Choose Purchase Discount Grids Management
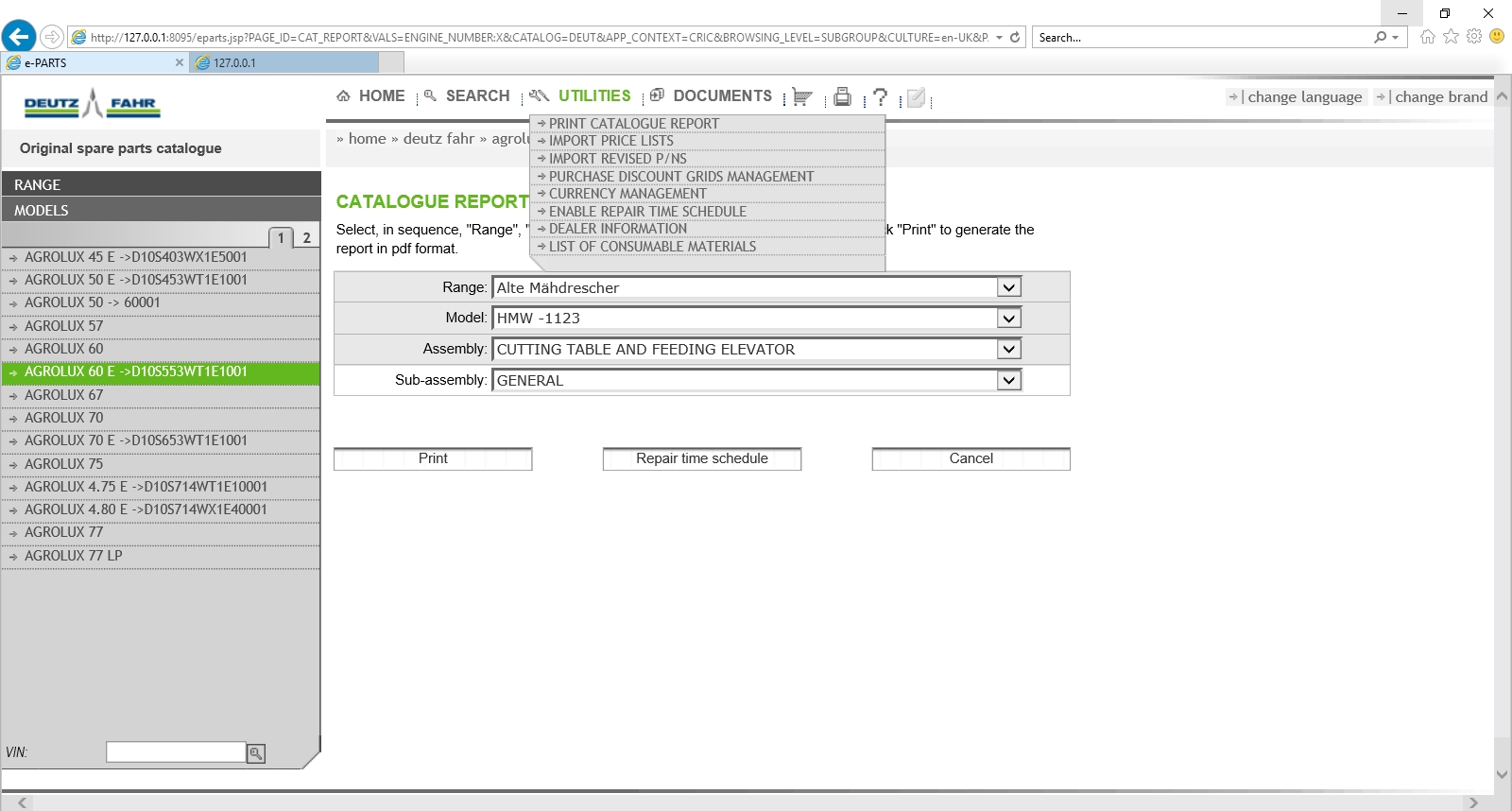 click(x=680, y=177)
